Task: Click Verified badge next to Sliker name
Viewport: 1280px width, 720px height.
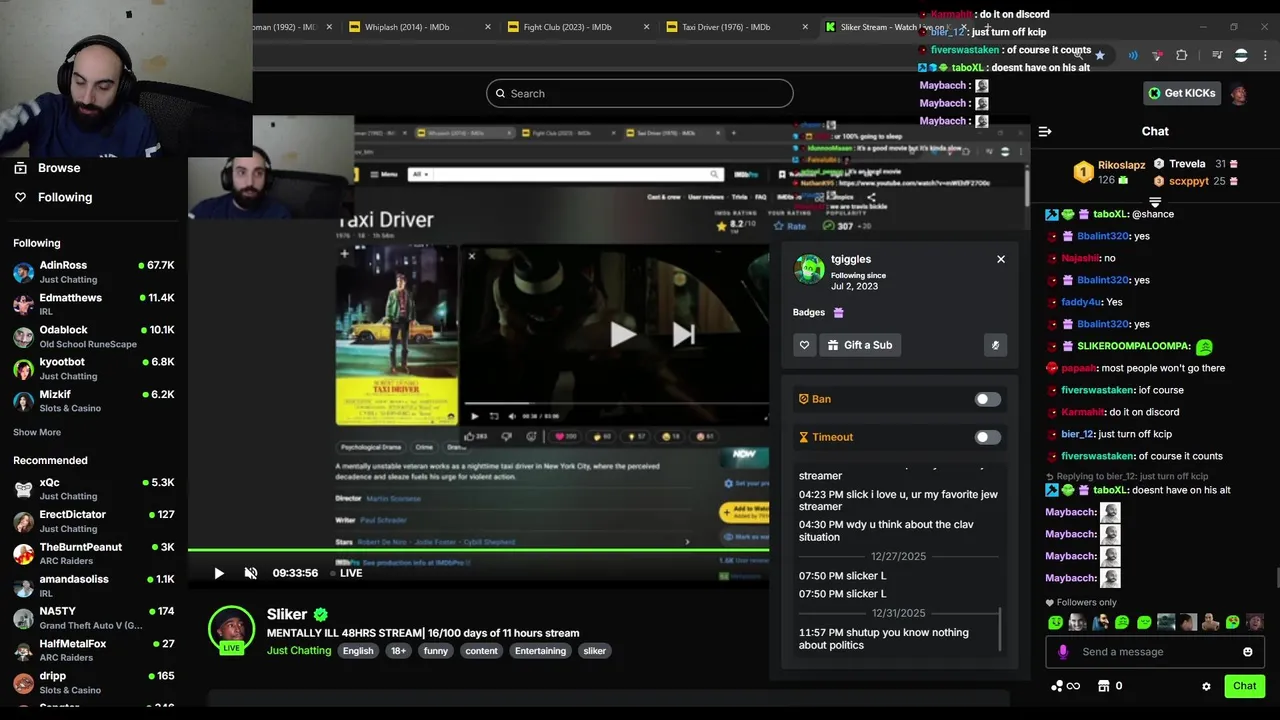Action: (320, 615)
